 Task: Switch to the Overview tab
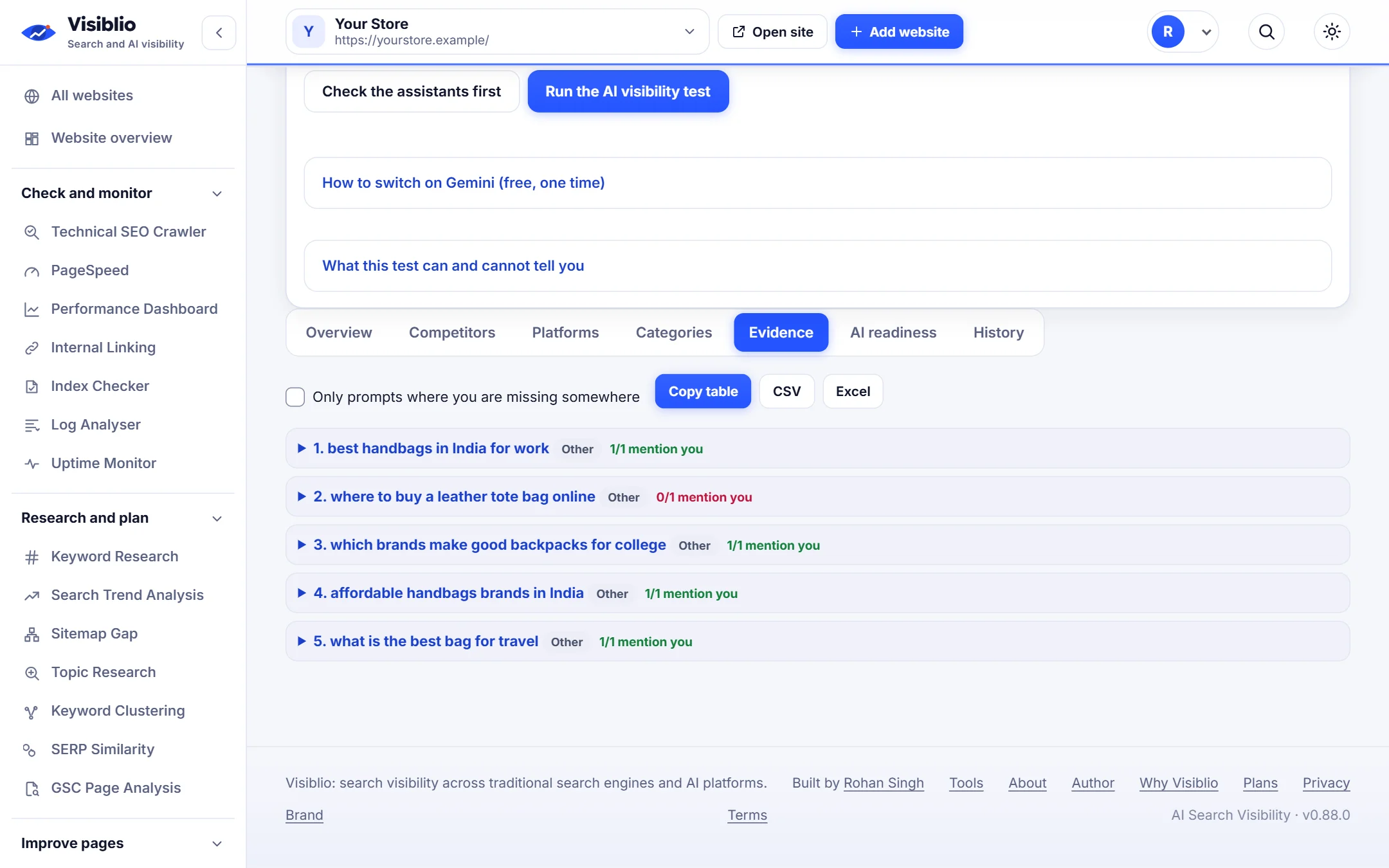(339, 332)
